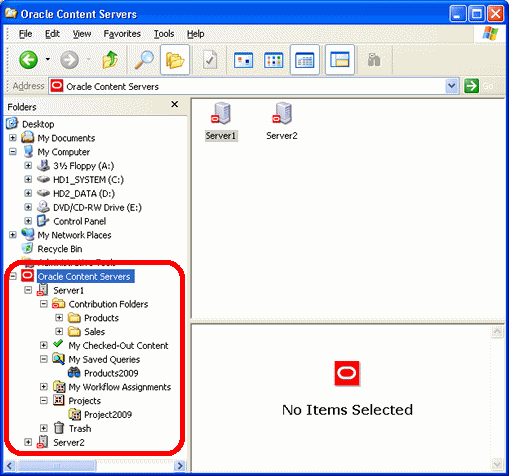Click the Up folder toolbar icon
Screen dimensions: 509x476
click(x=110, y=60)
